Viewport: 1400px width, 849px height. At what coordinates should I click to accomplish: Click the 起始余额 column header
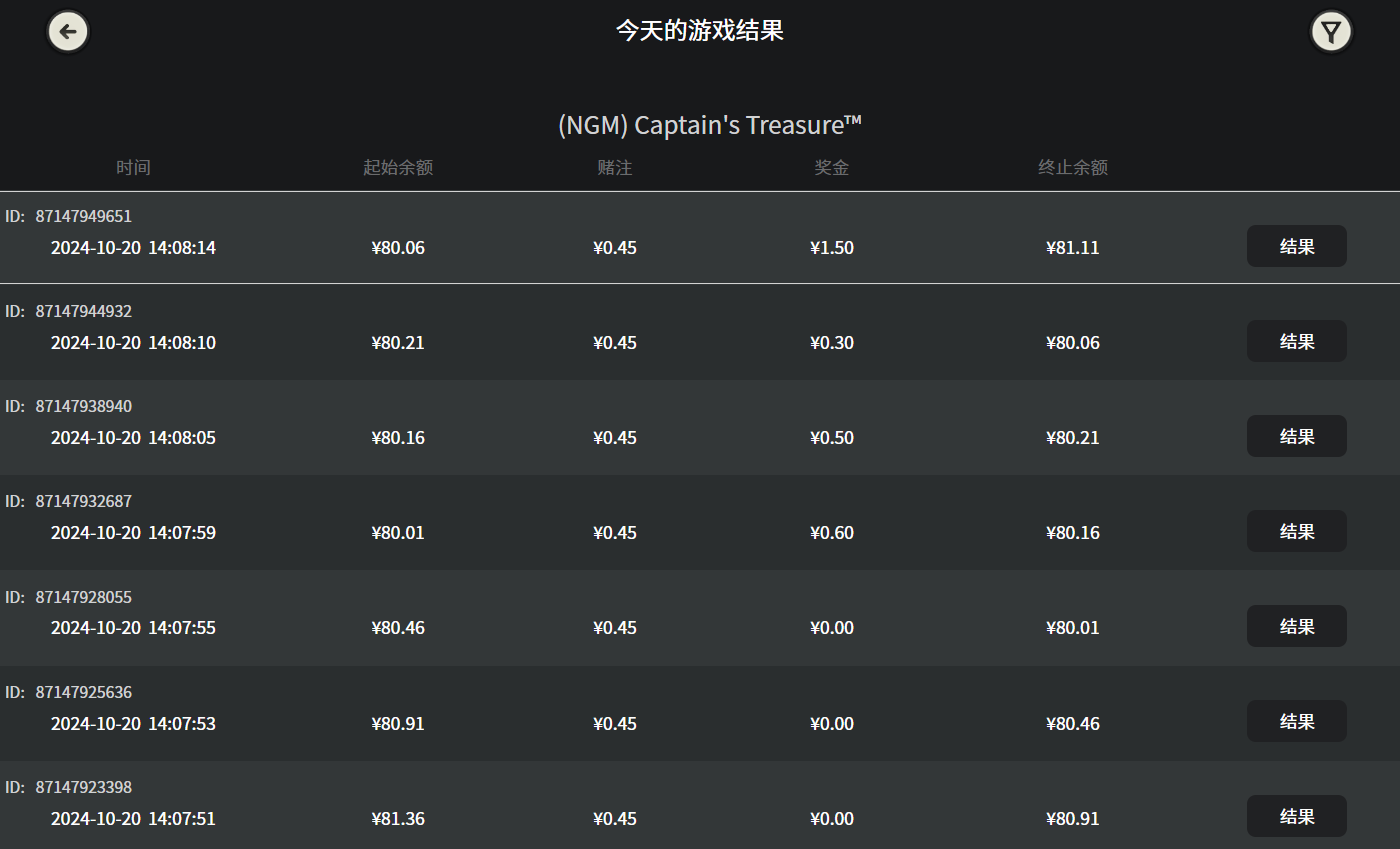398,167
